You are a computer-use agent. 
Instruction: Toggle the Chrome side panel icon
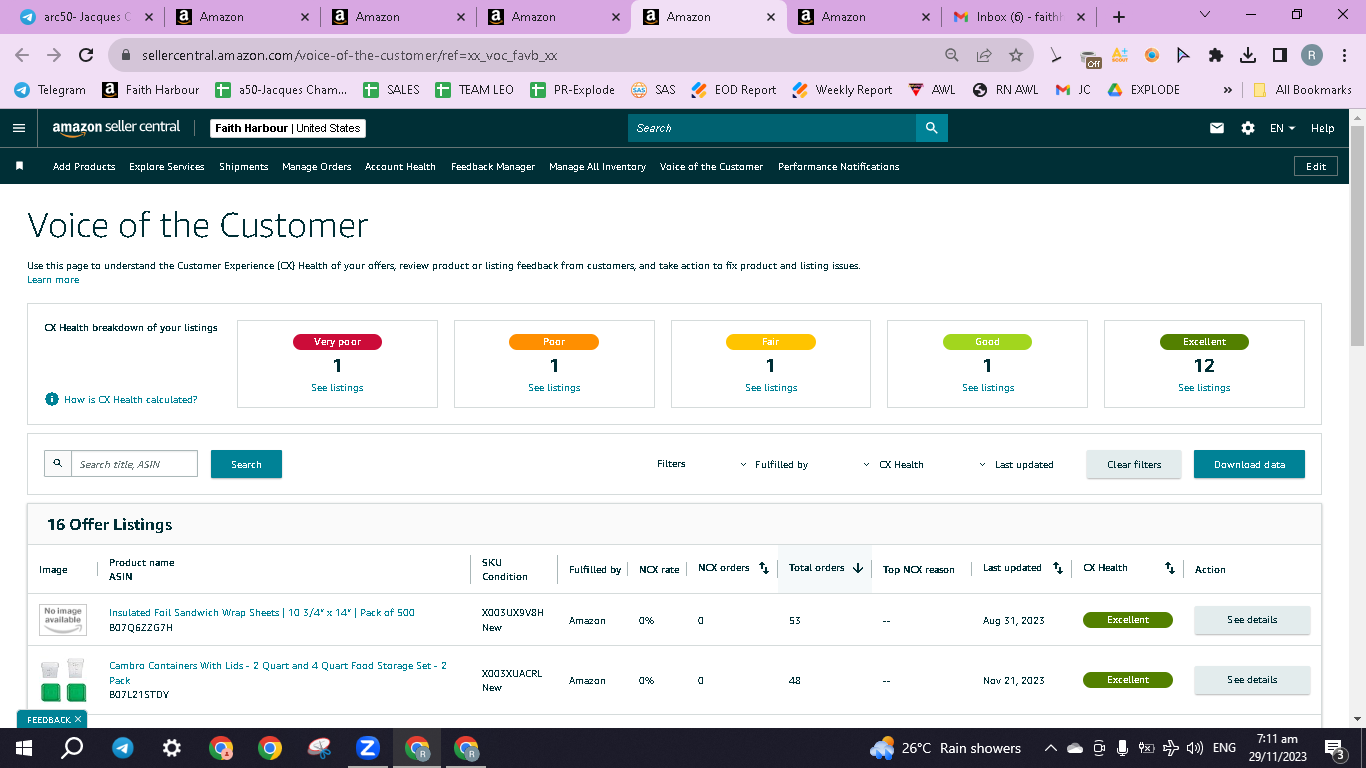tap(1280, 56)
